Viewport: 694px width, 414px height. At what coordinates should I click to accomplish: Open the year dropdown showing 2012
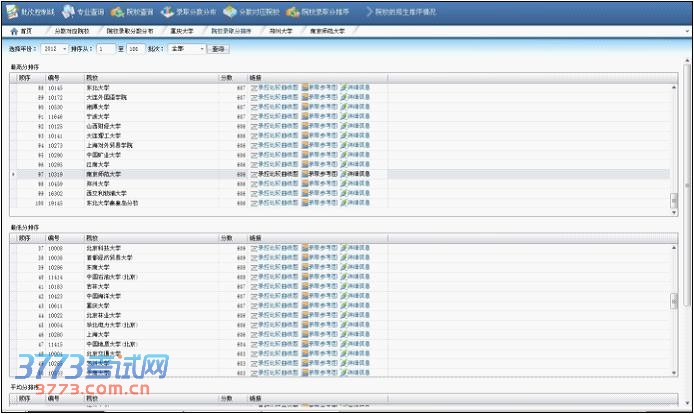click(x=56, y=48)
